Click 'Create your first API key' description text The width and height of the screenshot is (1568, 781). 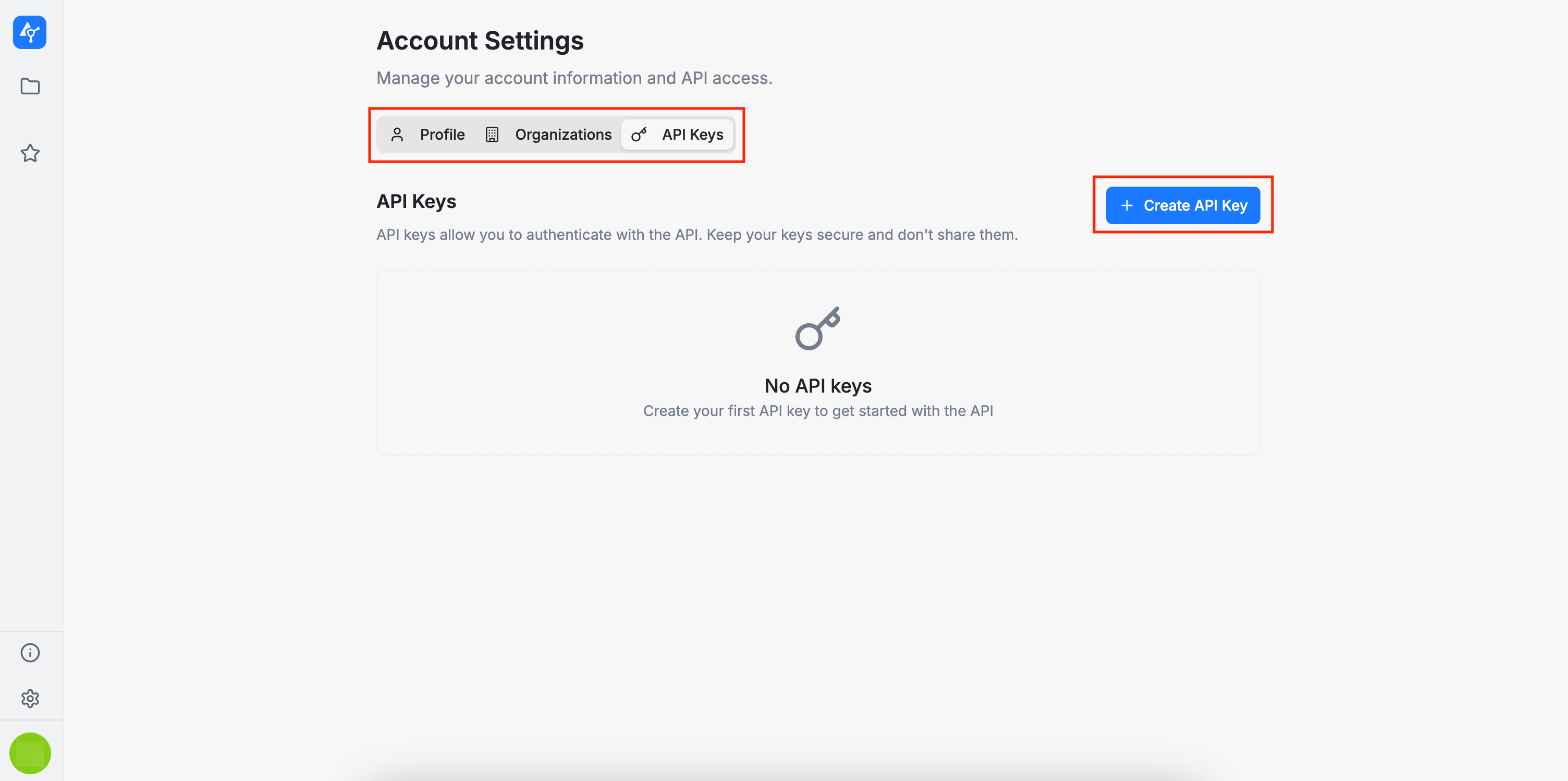pos(817,411)
